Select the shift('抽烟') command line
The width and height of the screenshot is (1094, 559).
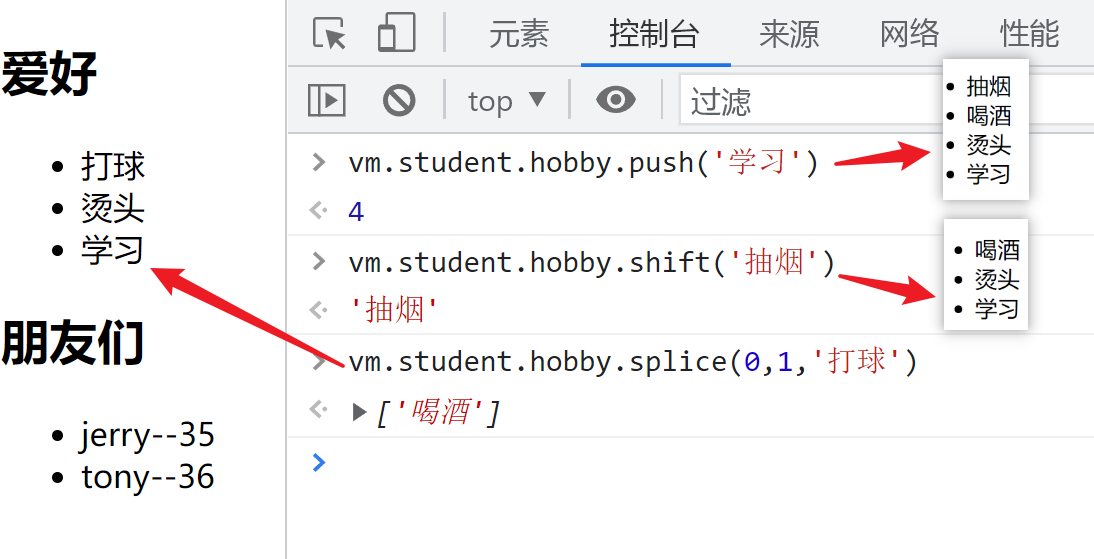[x=591, y=262]
